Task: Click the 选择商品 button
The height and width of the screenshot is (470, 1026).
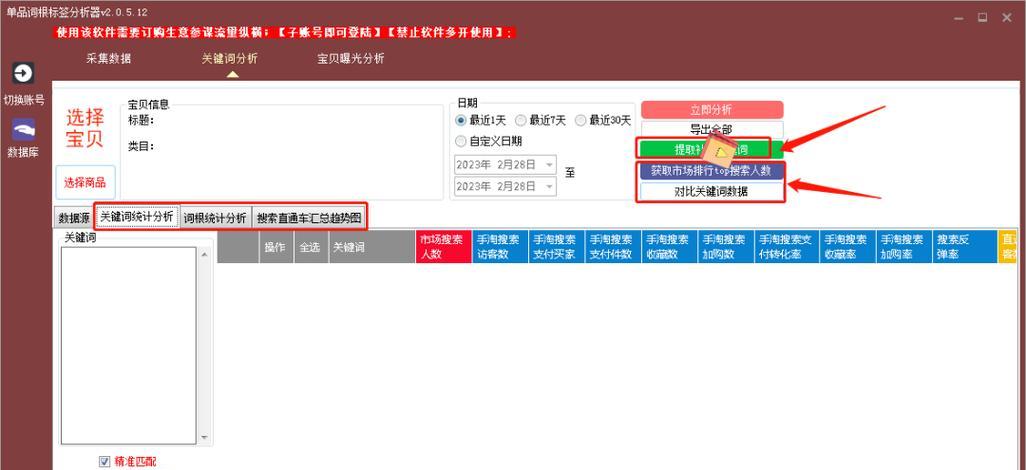Action: 85,183
